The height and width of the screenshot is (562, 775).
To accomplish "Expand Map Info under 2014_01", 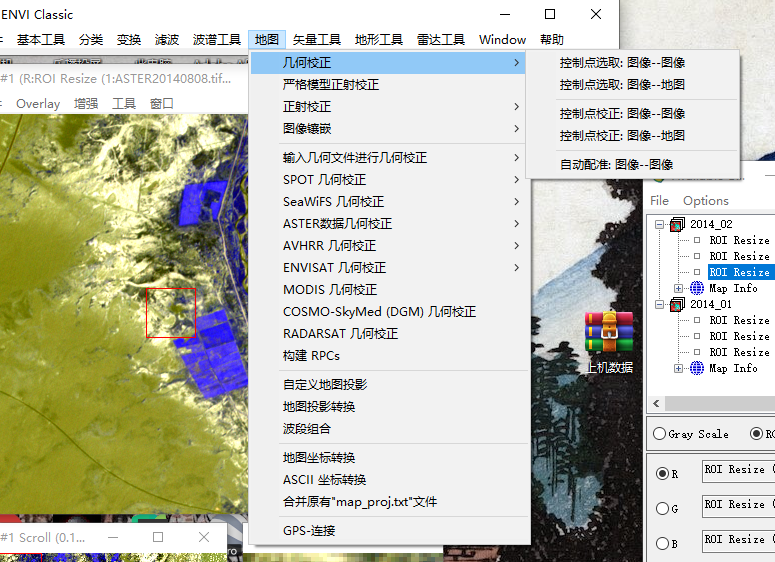I will point(679,368).
